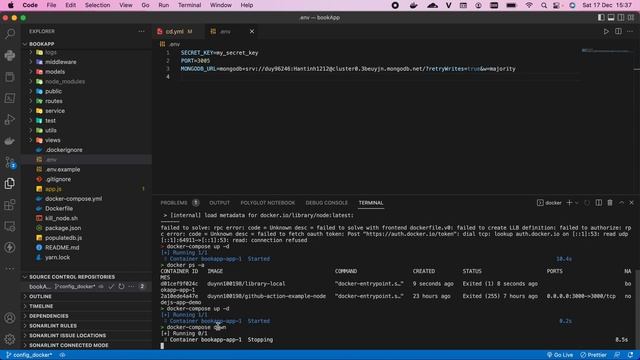Close the .env editor tab
This screenshot has height=360, width=640.
click(x=252, y=31)
